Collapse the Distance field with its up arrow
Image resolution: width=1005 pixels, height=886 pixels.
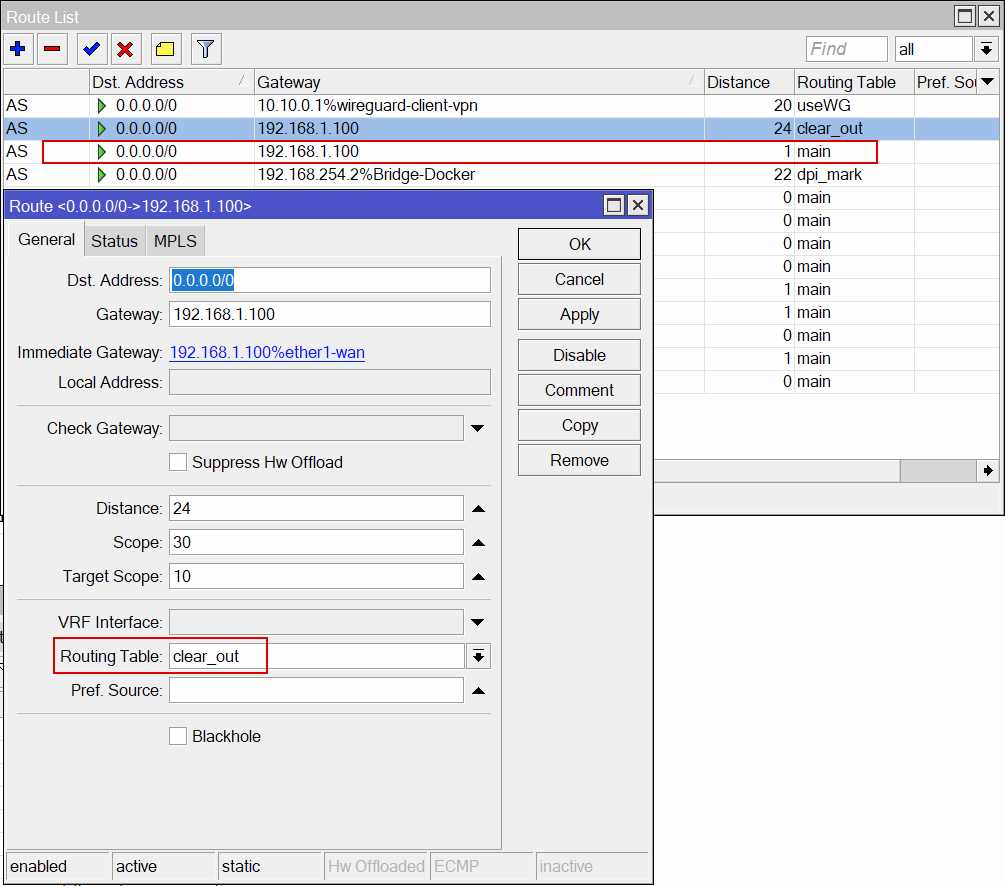click(x=478, y=509)
